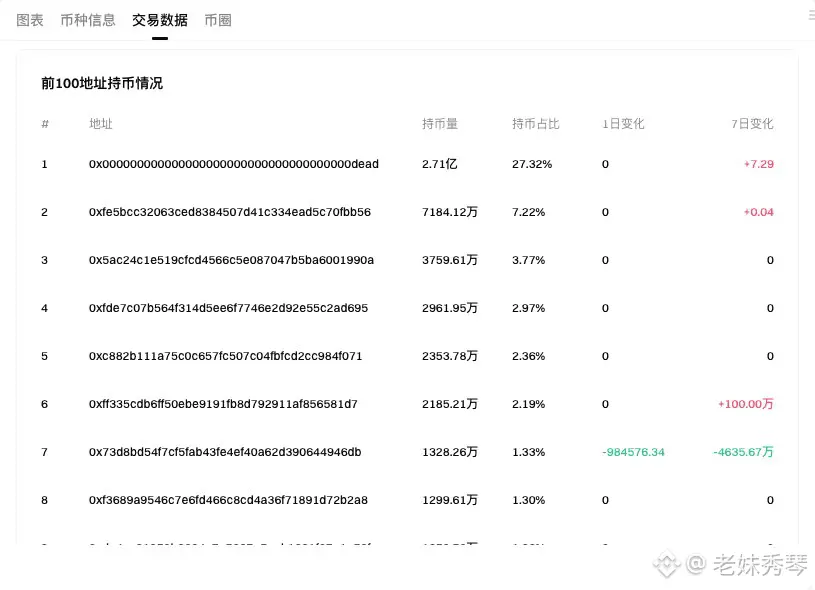Screen dimensions: 815x590
Task: Click the +0.04 seven-day change
Action: pos(759,212)
